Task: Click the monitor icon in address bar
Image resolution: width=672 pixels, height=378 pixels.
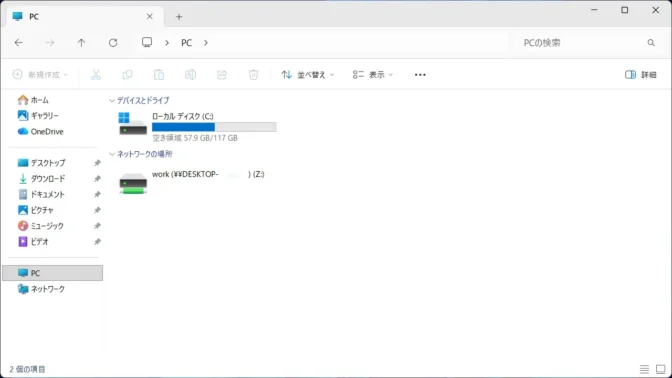Action: pos(147,42)
